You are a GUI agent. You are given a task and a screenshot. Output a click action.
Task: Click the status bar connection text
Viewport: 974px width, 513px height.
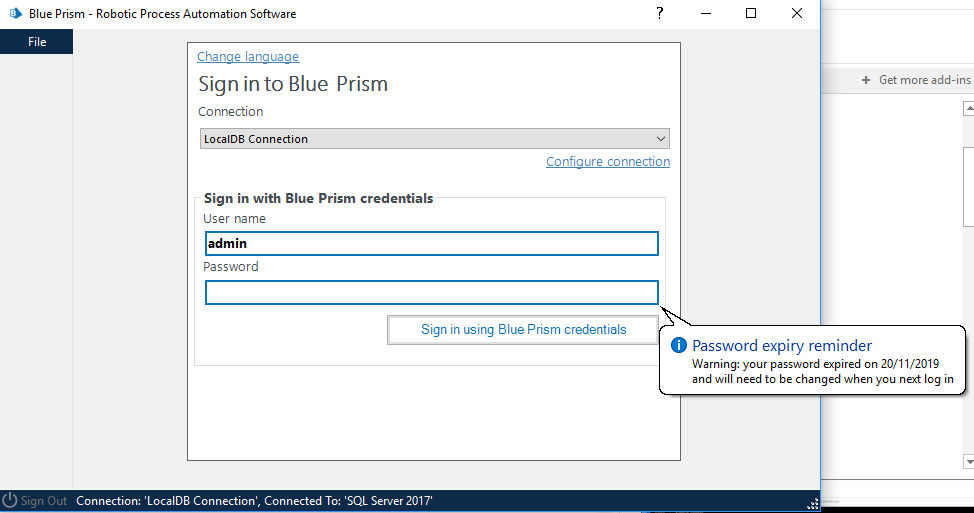coord(254,501)
